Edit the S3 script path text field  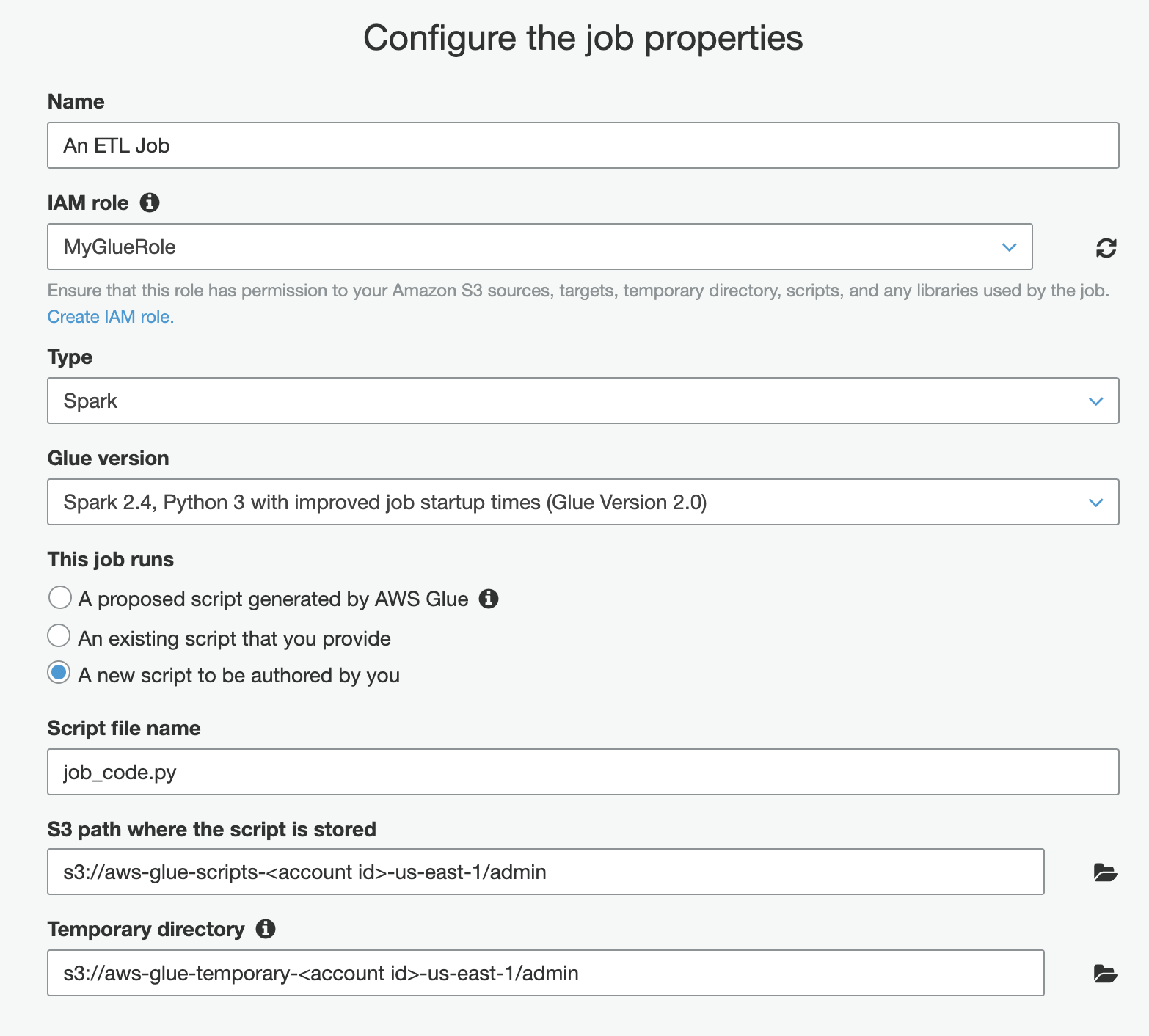545,872
